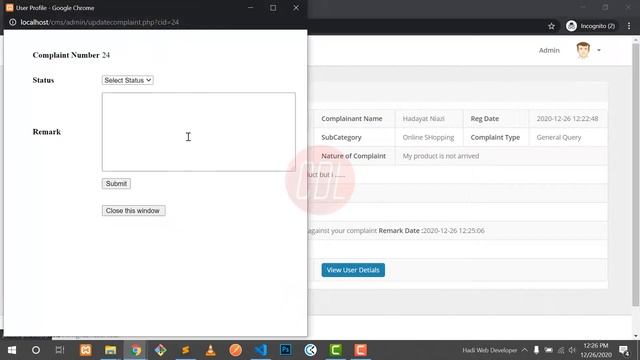This screenshot has height=360, width=640.
Task: Click the Nature of Complaint label
Action: (353, 156)
